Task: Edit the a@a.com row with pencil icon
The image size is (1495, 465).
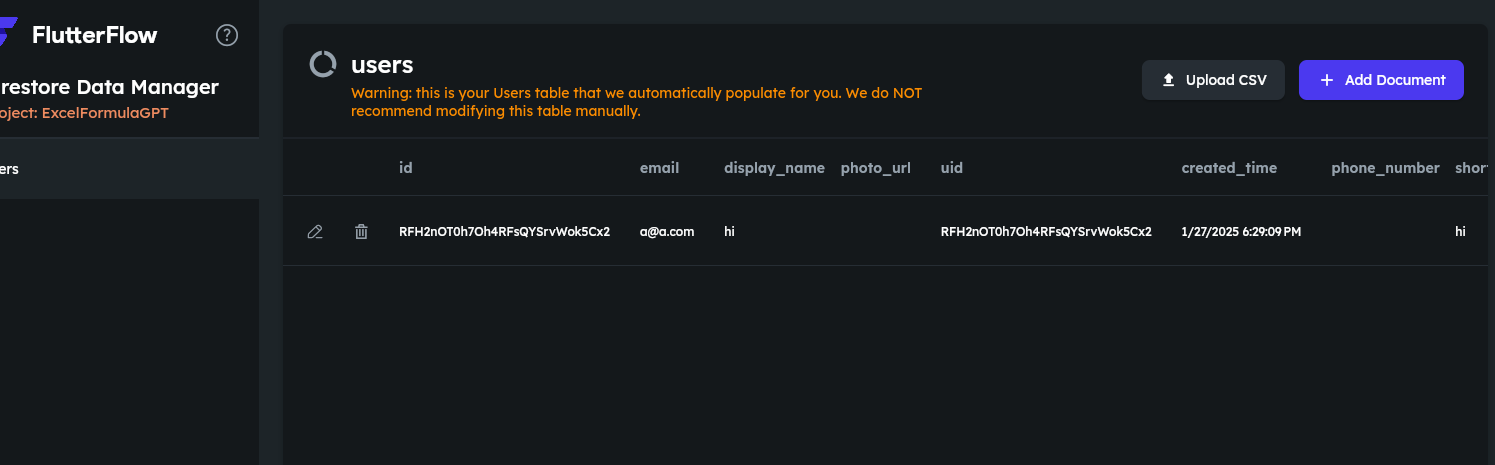Action: (x=315, y=232)
